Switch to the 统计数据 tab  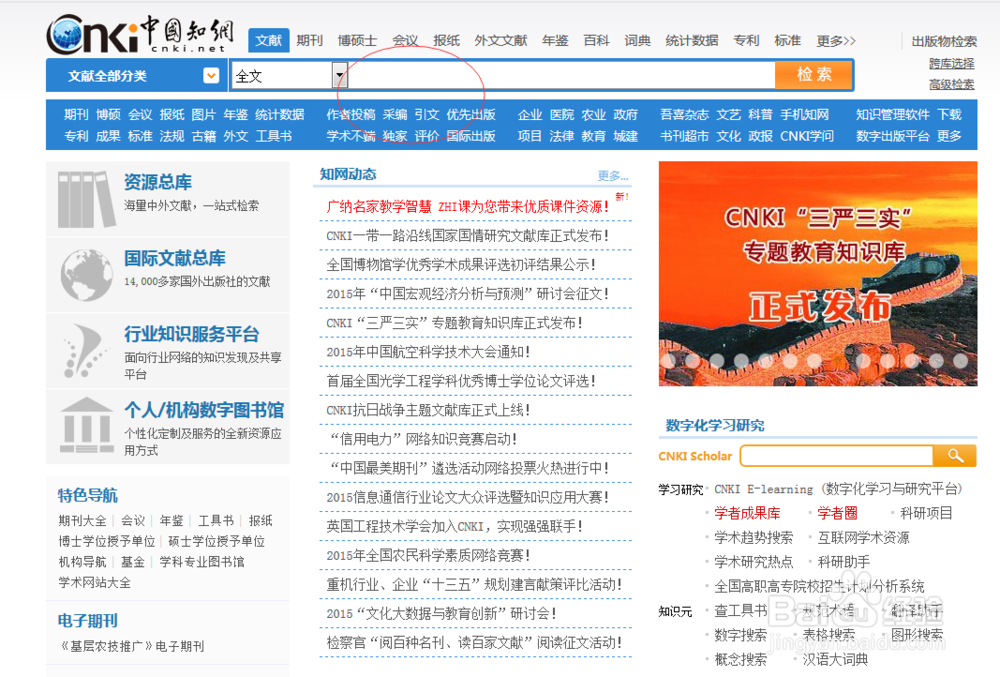click(692, 41)
